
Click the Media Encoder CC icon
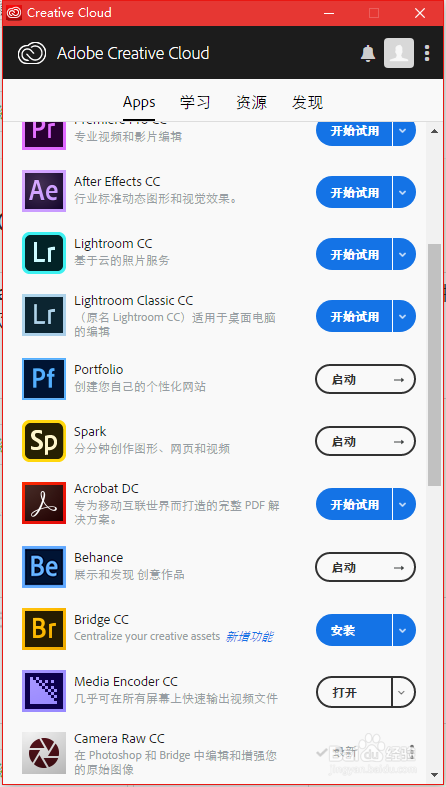tap(44, 691)
